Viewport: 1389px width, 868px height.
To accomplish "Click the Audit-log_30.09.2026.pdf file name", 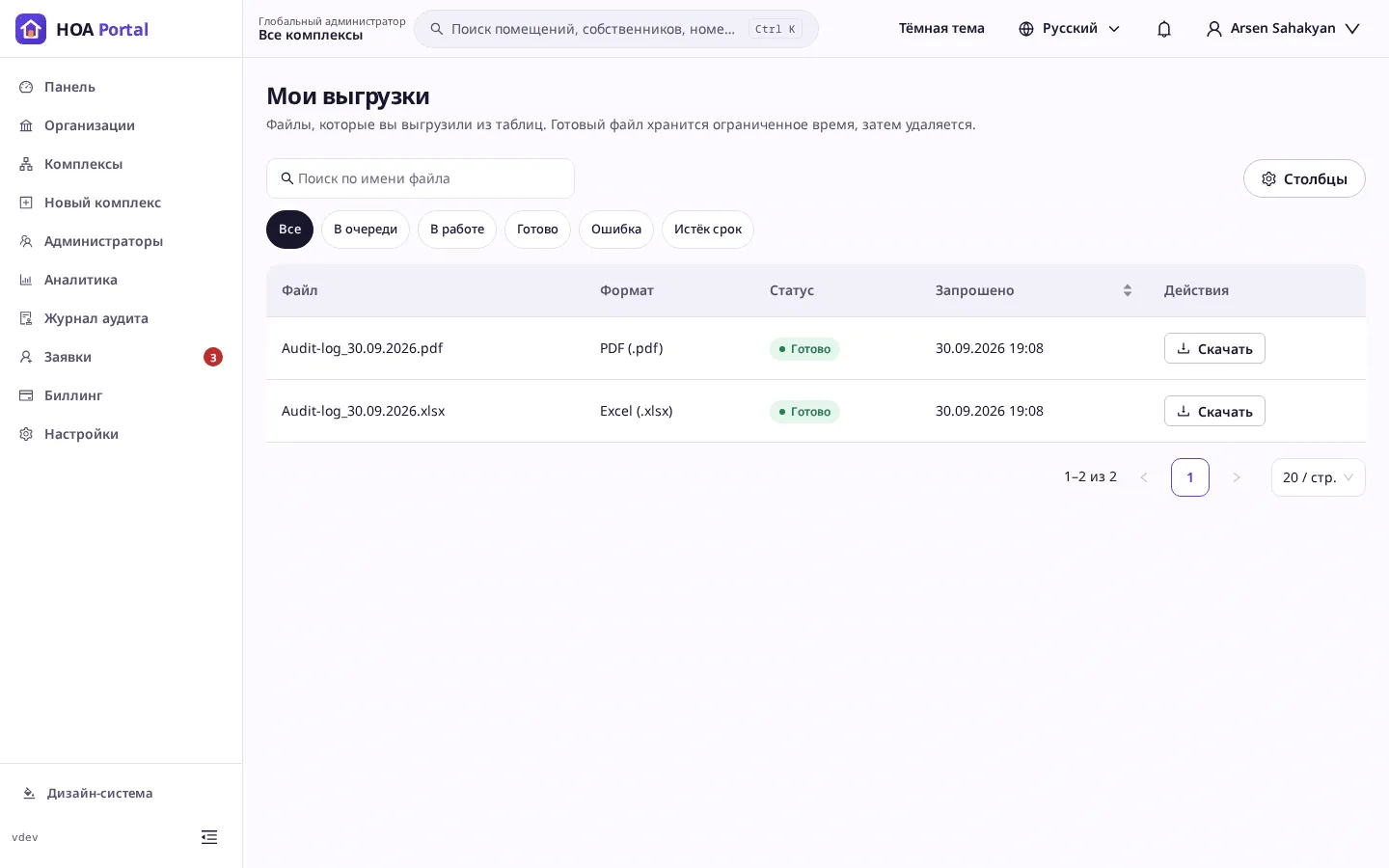I will 362,348.
